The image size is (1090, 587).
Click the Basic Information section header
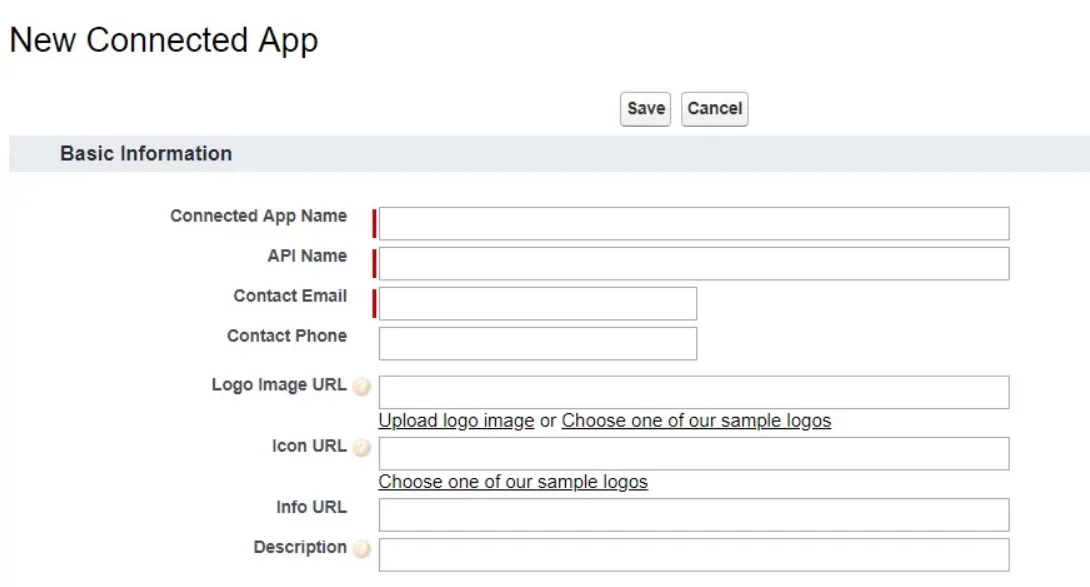click(145, 153)
